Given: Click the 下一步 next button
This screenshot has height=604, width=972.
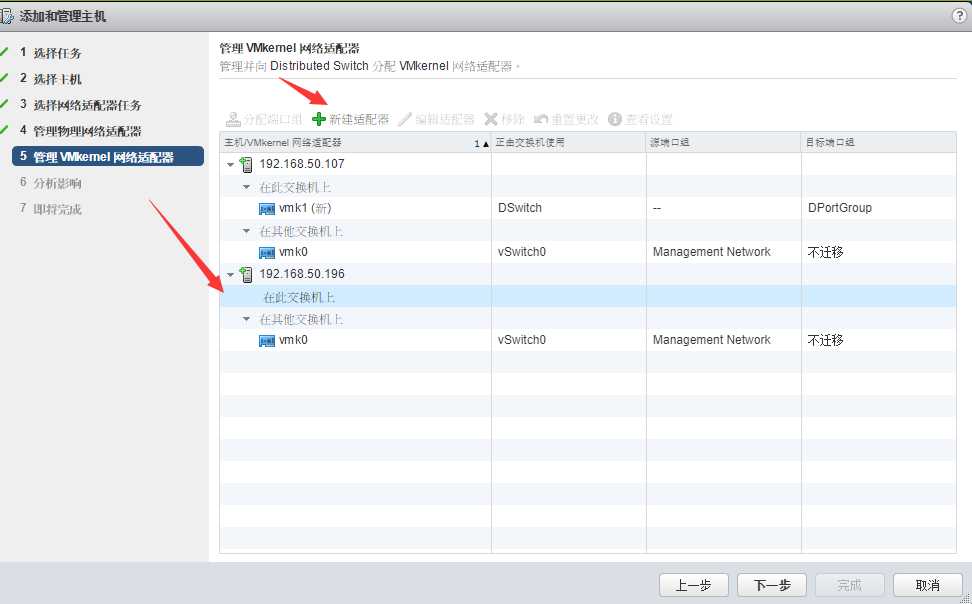Looking at the screenshot, I should coord(772,585).
